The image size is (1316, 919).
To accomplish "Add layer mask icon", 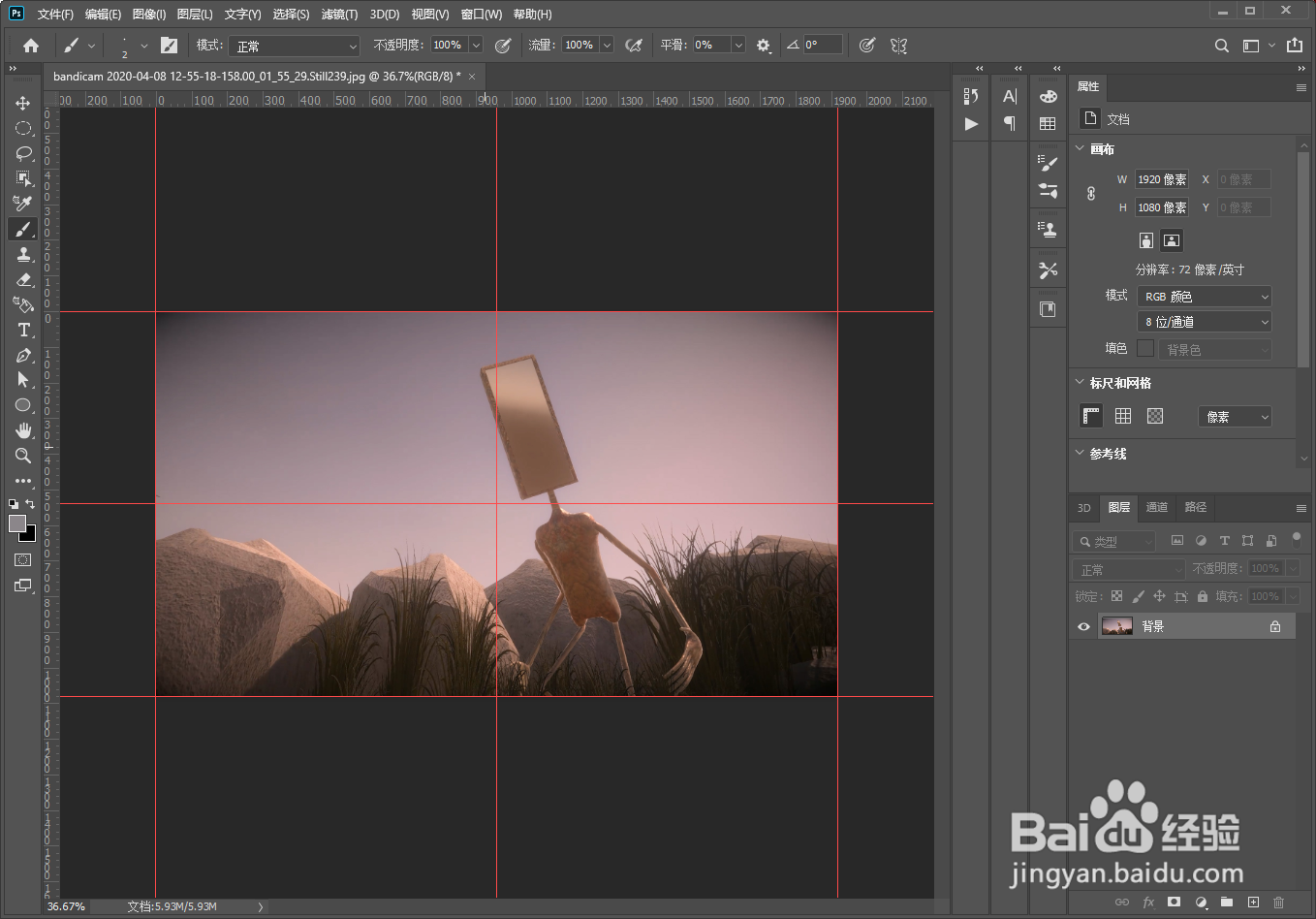I will pos(1174,903).
